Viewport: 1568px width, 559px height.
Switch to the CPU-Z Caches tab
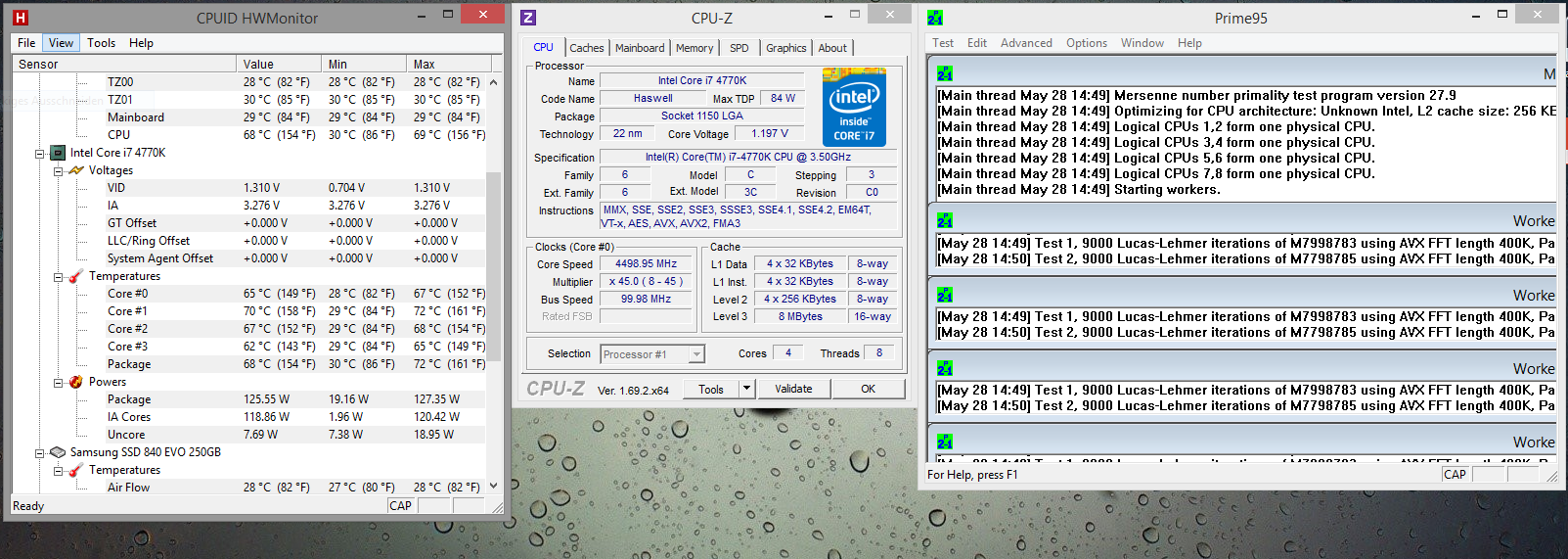tap(587, 48)
